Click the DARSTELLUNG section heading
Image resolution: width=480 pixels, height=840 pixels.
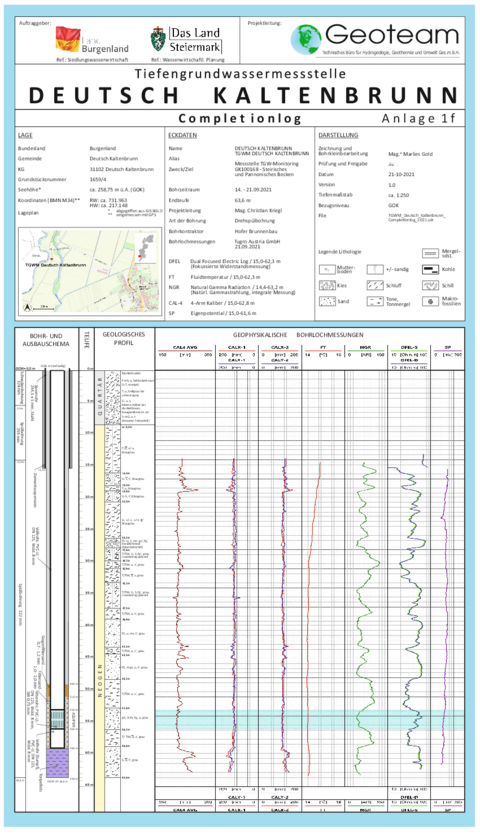[338, 136]
